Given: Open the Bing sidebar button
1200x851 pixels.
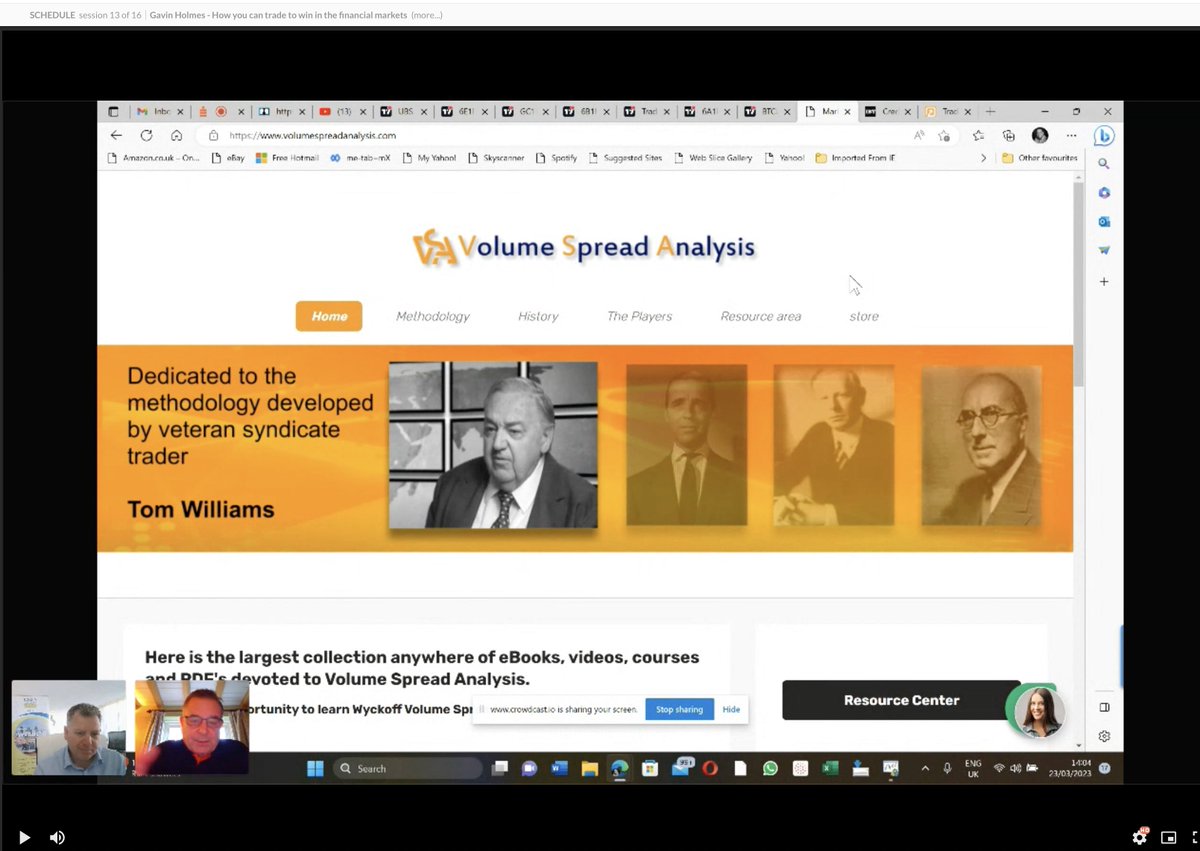Looking at the screenshot, I should point(1104,135).
